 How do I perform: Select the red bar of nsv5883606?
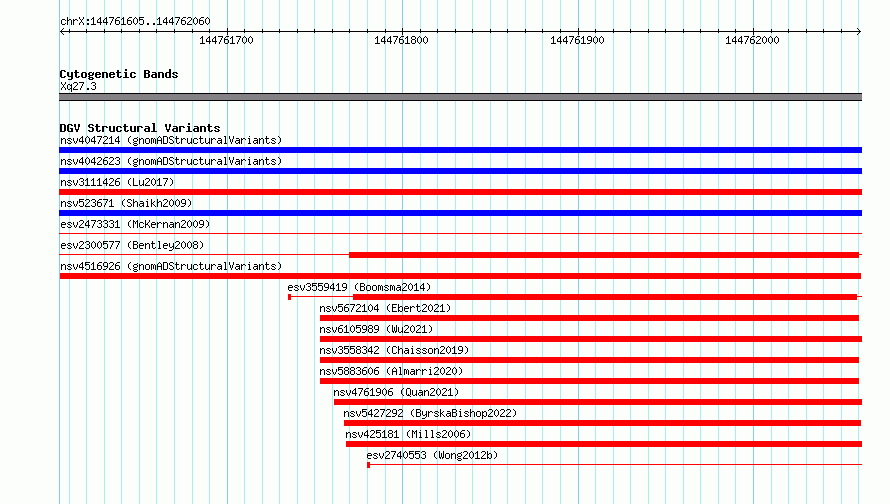[589, 381]
